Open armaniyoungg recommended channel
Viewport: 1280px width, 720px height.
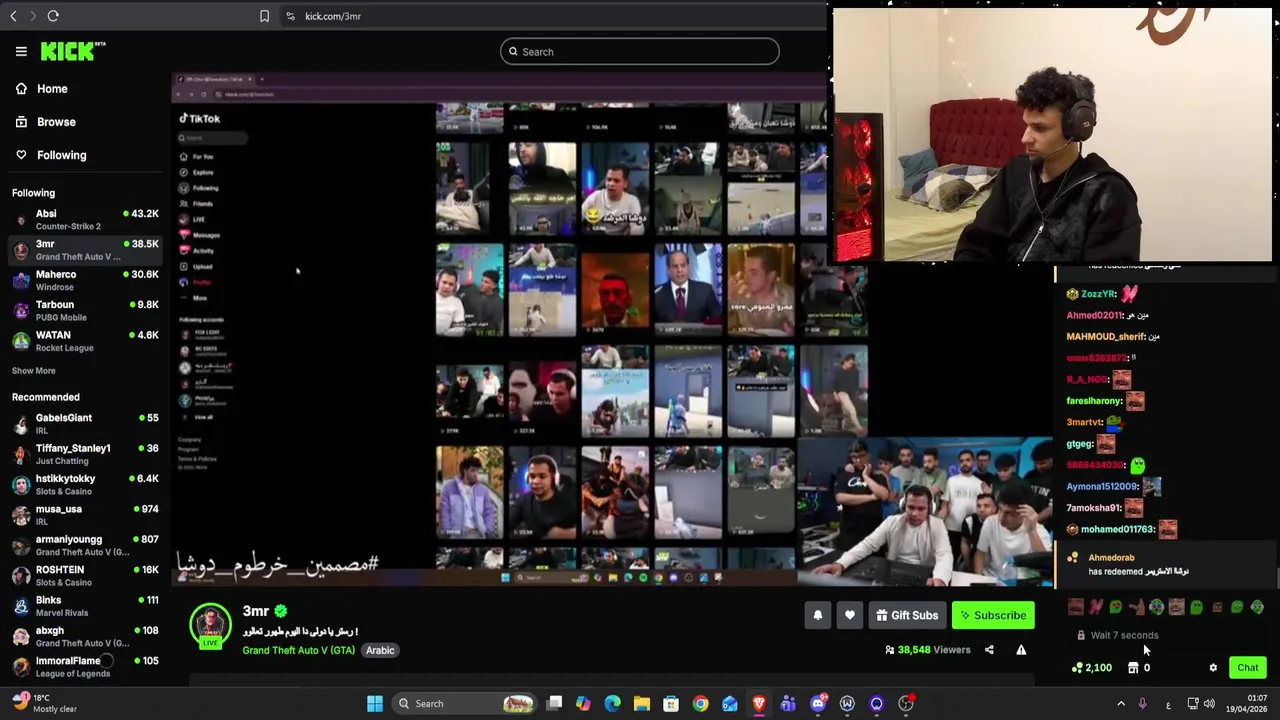coord(85,545)
